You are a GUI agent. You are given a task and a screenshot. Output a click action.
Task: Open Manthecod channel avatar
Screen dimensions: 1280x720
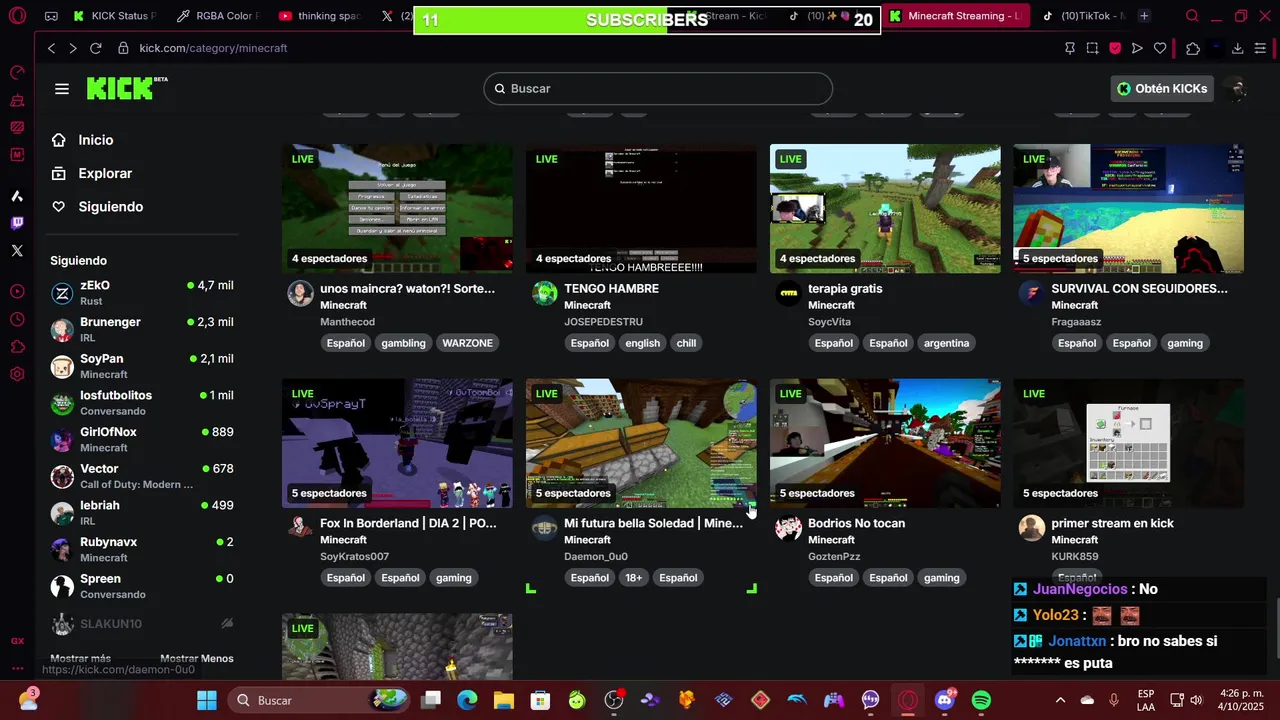point(300,293)
